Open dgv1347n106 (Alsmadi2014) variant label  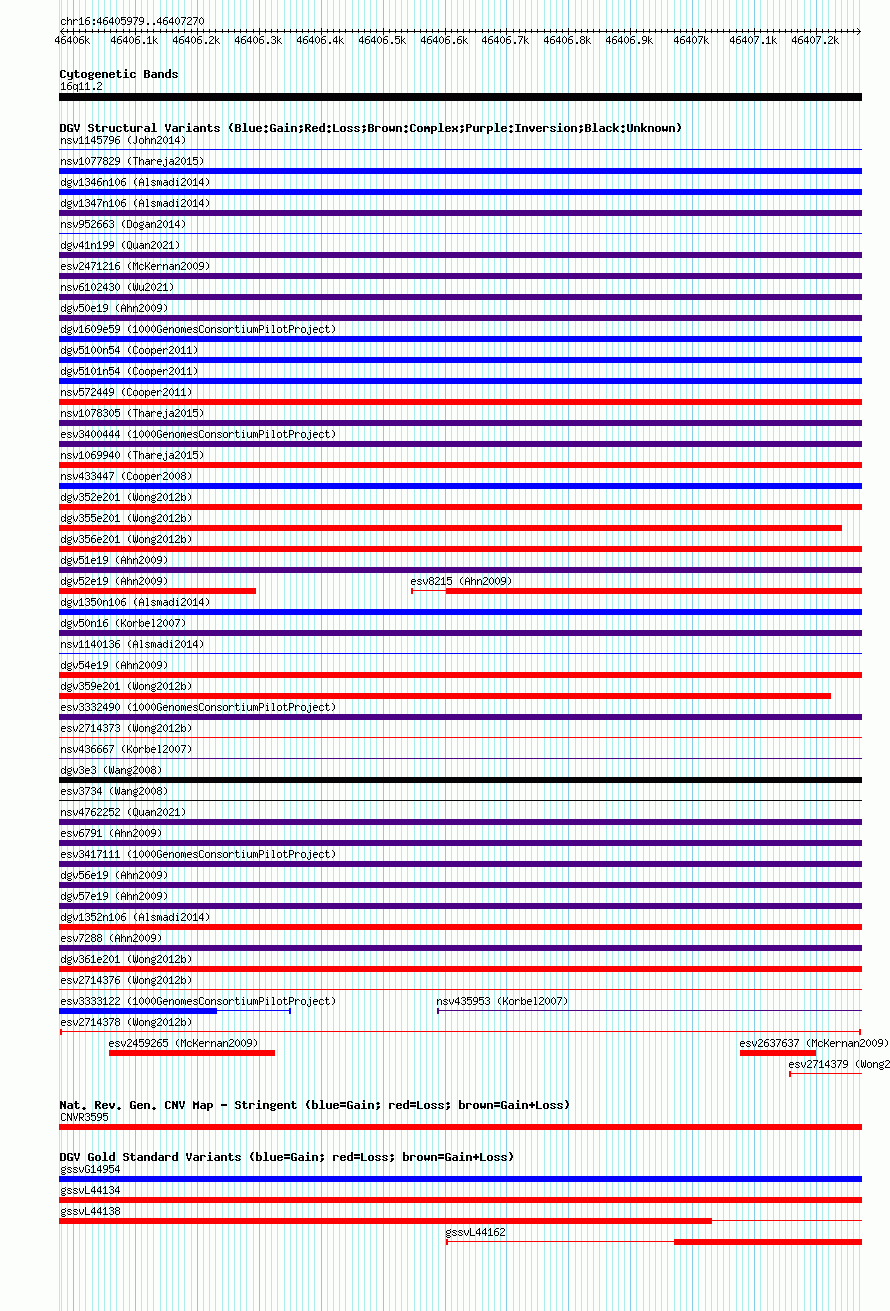(135, 203)
